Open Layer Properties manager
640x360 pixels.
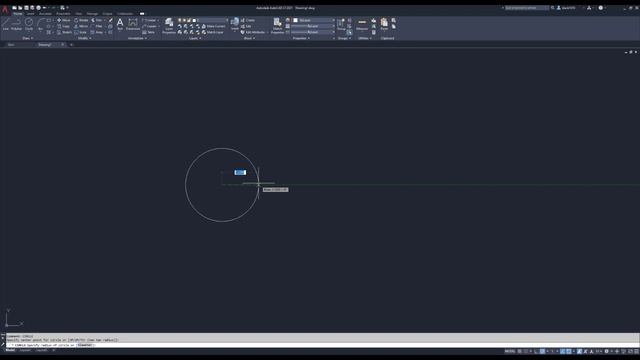tap(169, 25)
